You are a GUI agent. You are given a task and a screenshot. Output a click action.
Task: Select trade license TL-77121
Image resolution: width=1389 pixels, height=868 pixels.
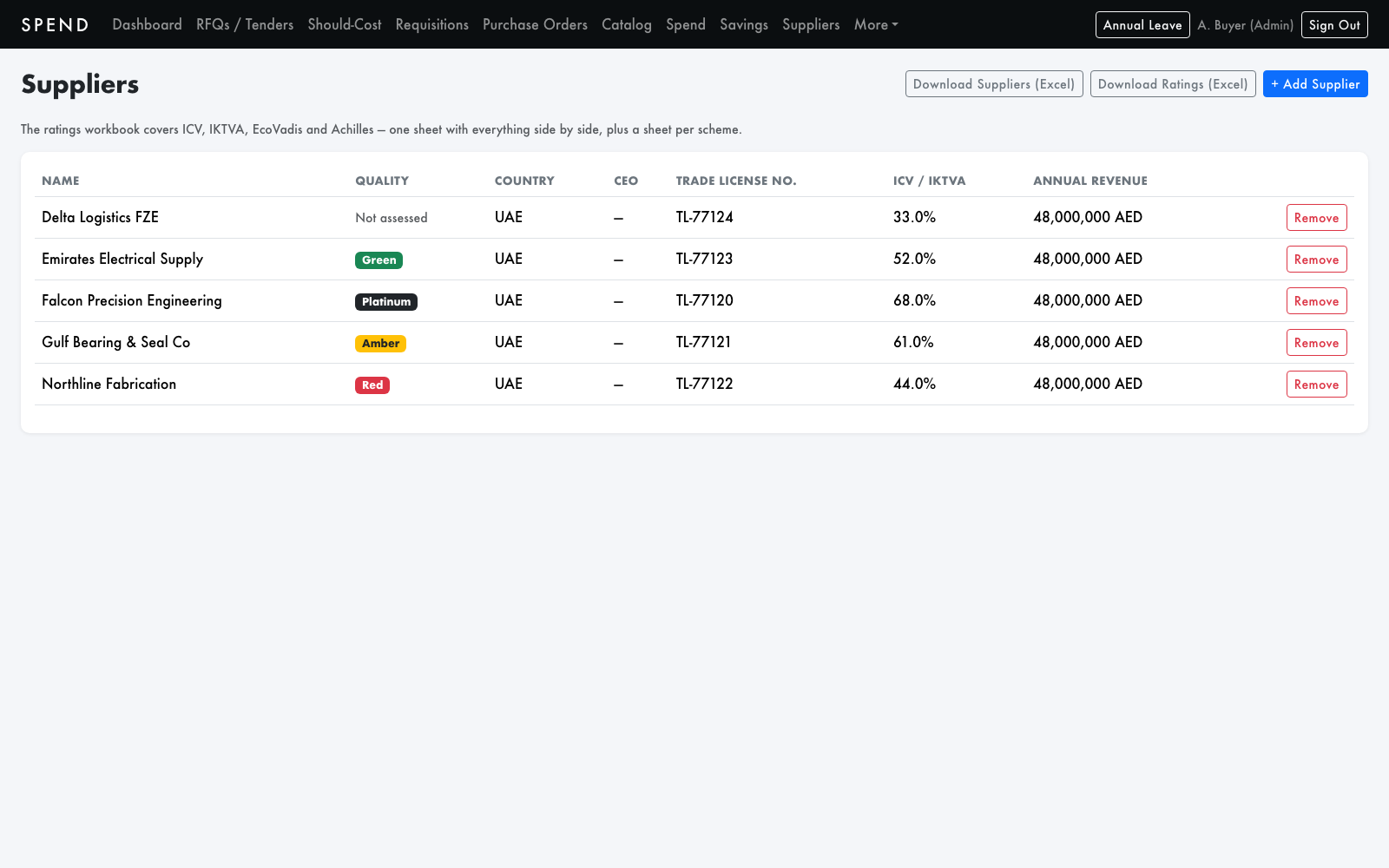[704, 342]
